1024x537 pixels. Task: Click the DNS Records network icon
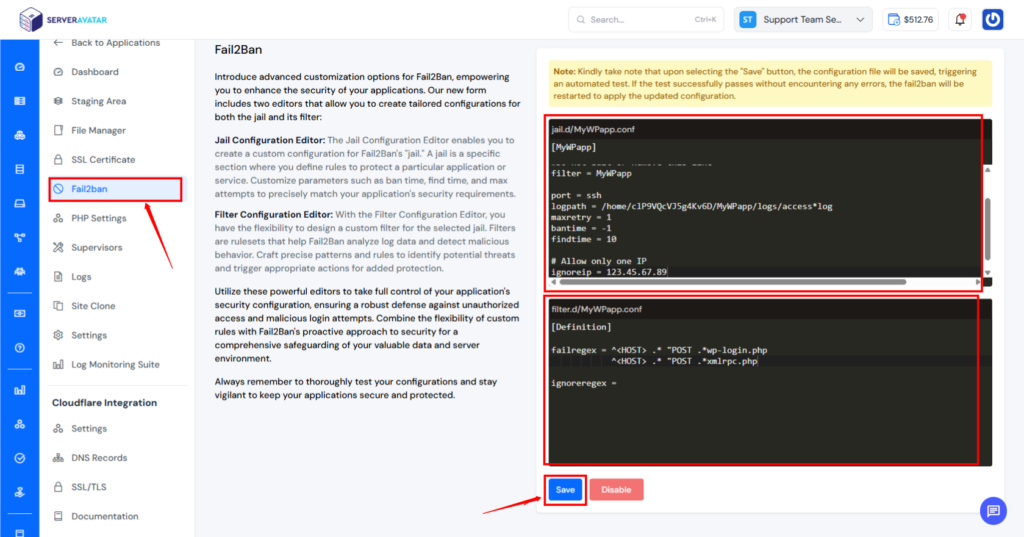pyautogui.click(x=58, y=458)
